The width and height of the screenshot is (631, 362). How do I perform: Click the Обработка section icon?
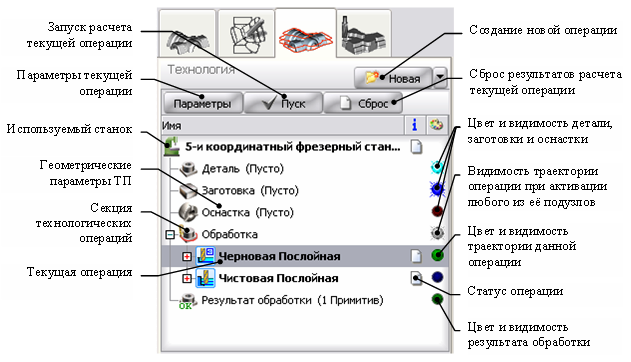pos(188,234)
